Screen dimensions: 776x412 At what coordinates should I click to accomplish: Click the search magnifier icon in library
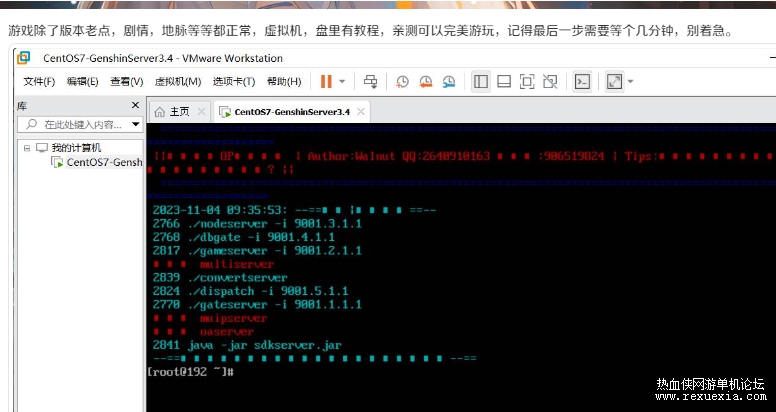pos(31,124)
